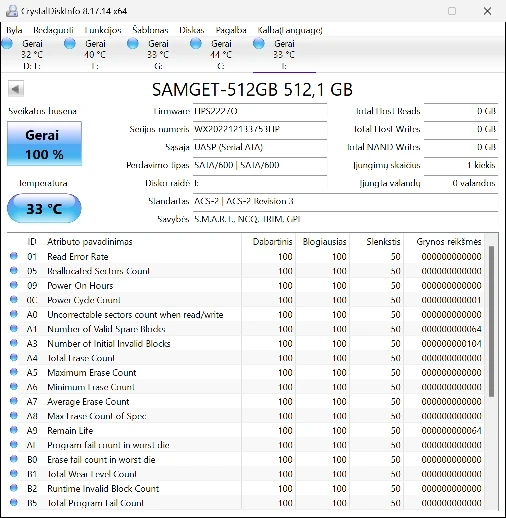Click the ID column header

point(32,242)
